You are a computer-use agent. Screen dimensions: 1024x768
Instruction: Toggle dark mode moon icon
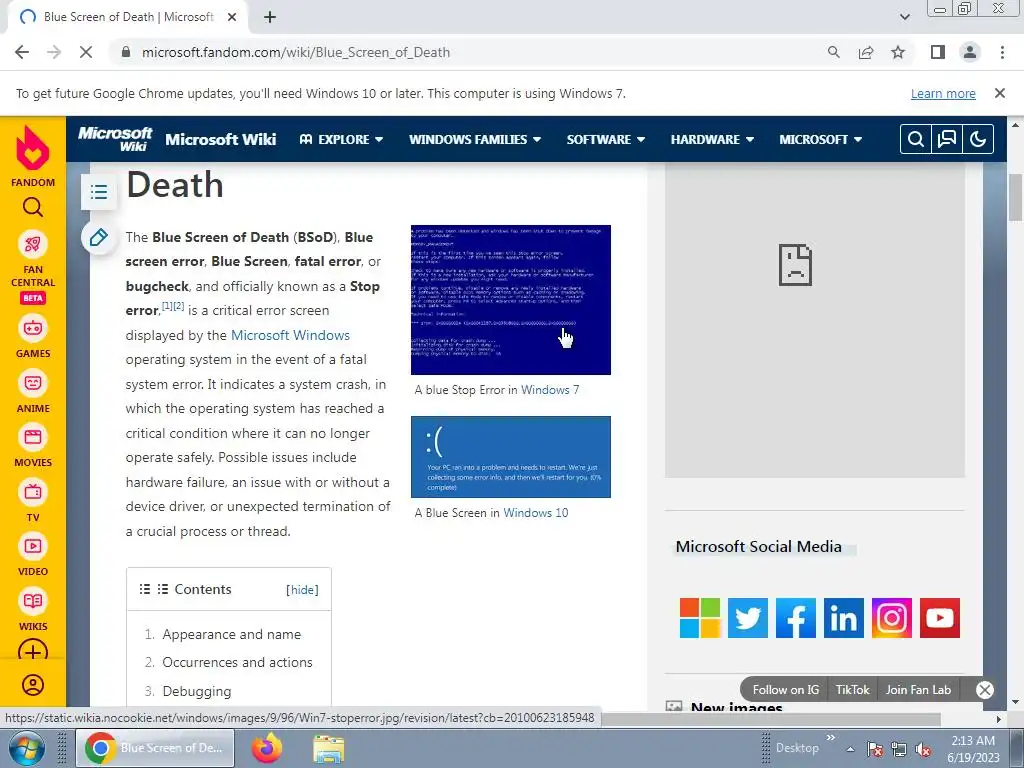[978, 139]
